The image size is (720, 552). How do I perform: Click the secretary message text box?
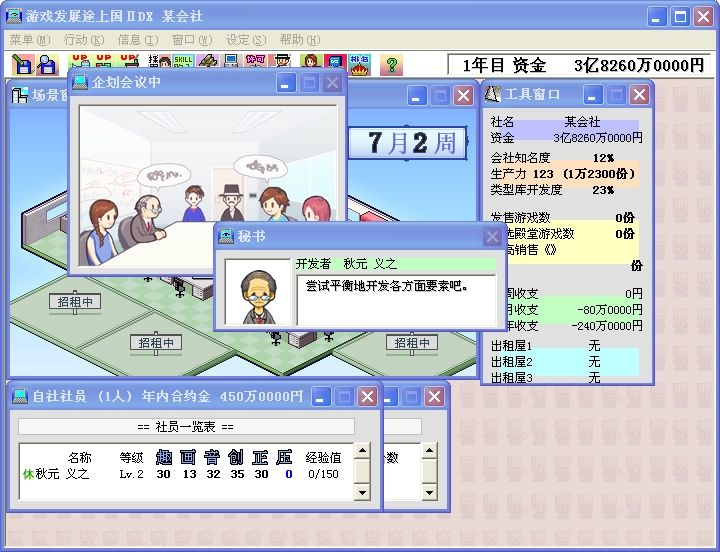[396, 299]
